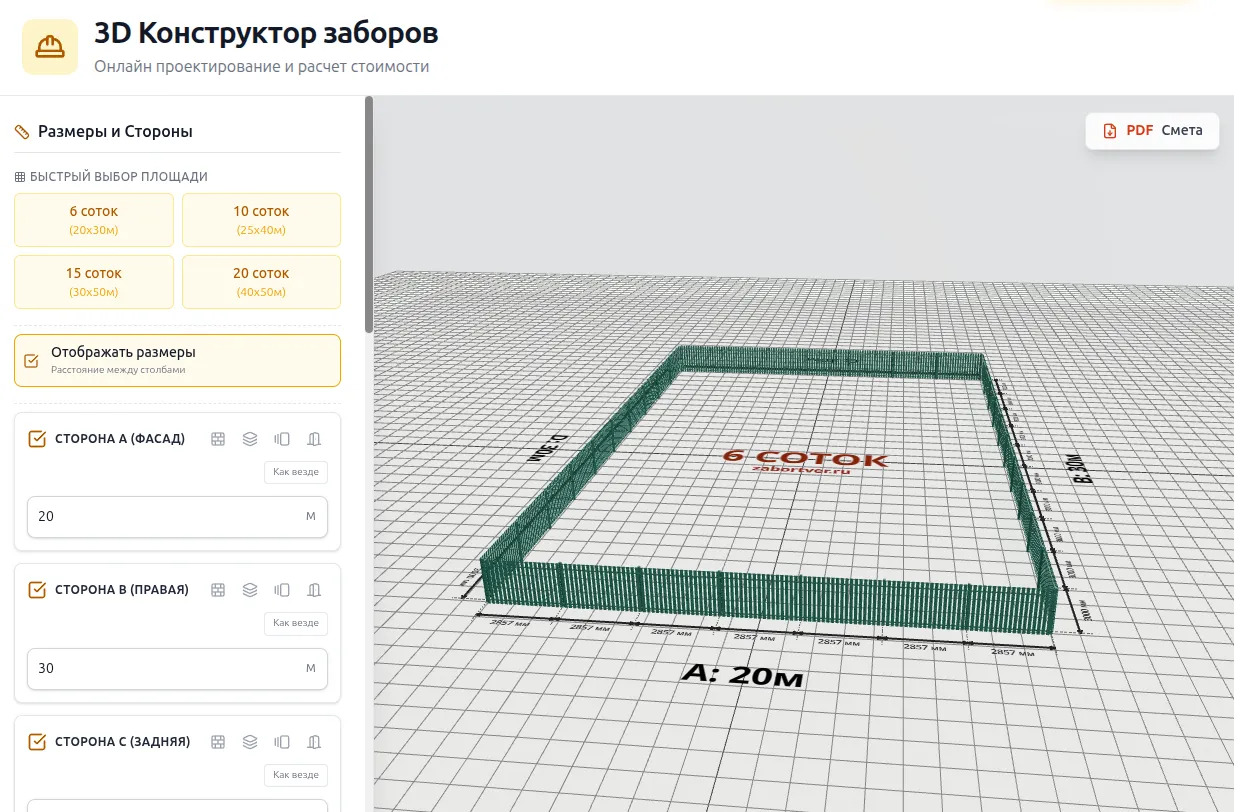This screenshot has width=1234, height=812.
Task: Click the grid icon beside Быстрый выбор площади
Action: tap(20, 177)
